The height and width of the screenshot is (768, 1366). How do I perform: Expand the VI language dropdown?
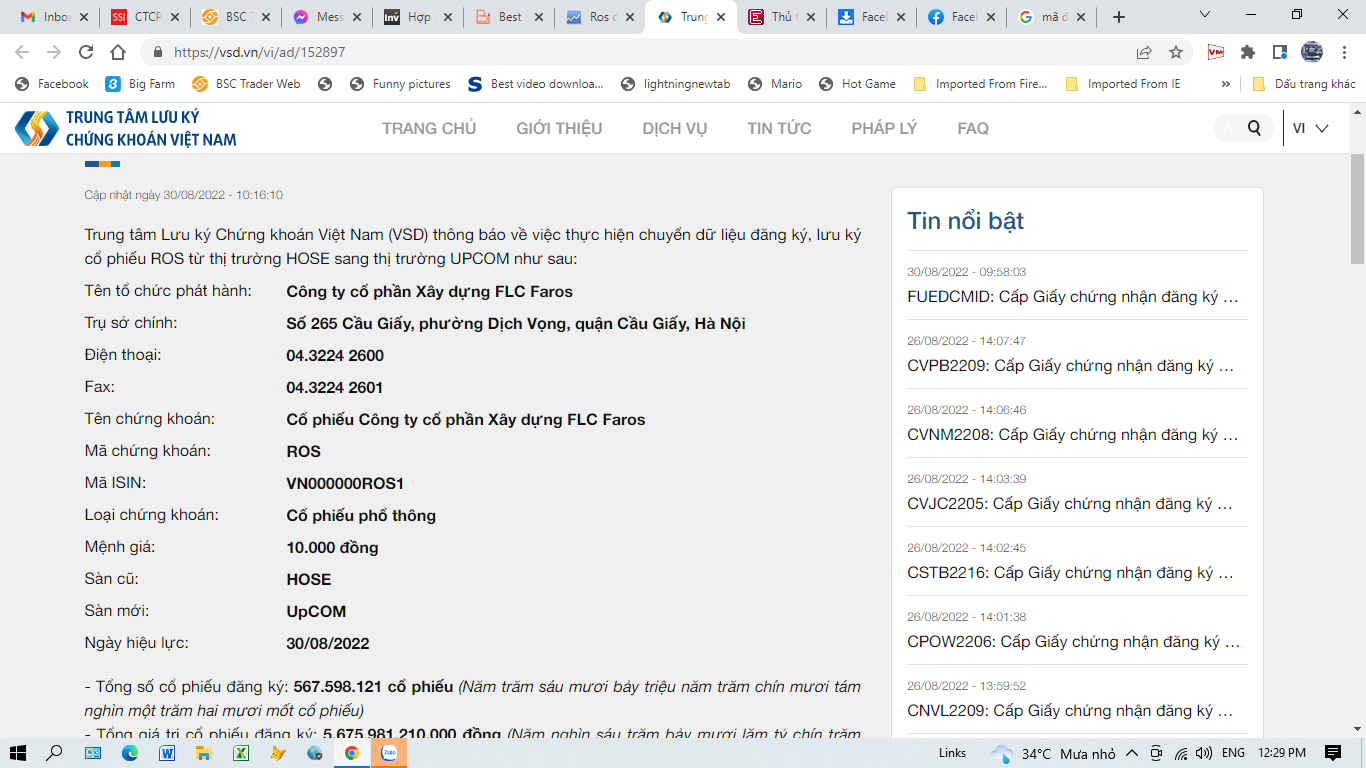[x=1310, y=128]
